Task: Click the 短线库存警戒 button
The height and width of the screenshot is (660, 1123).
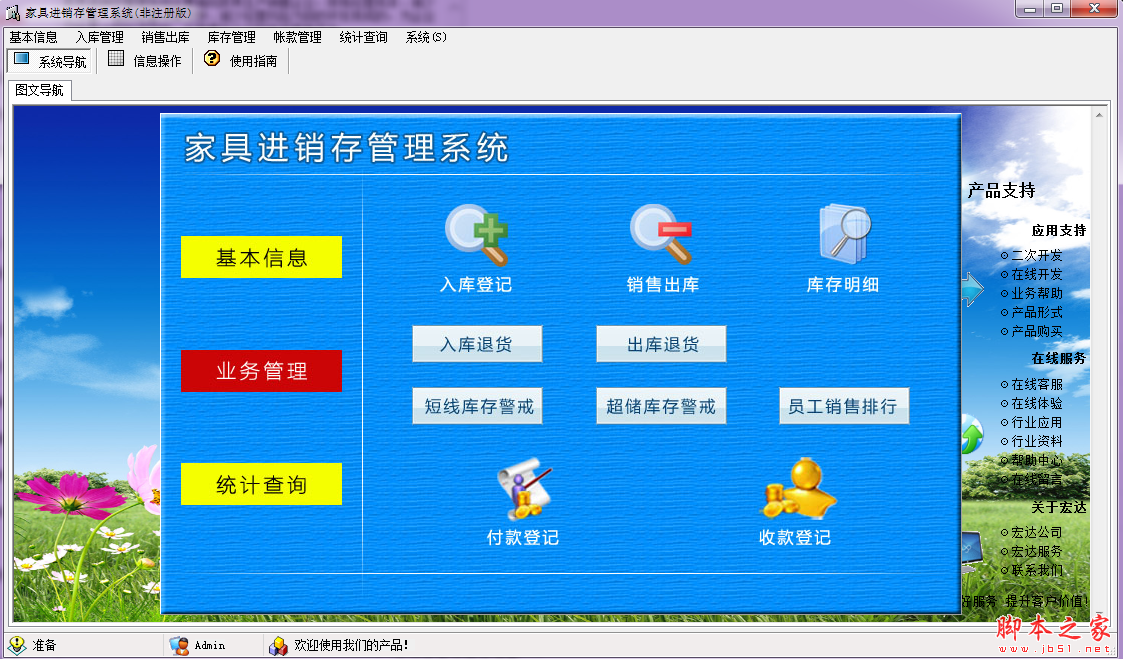Action: click(477, 406)
